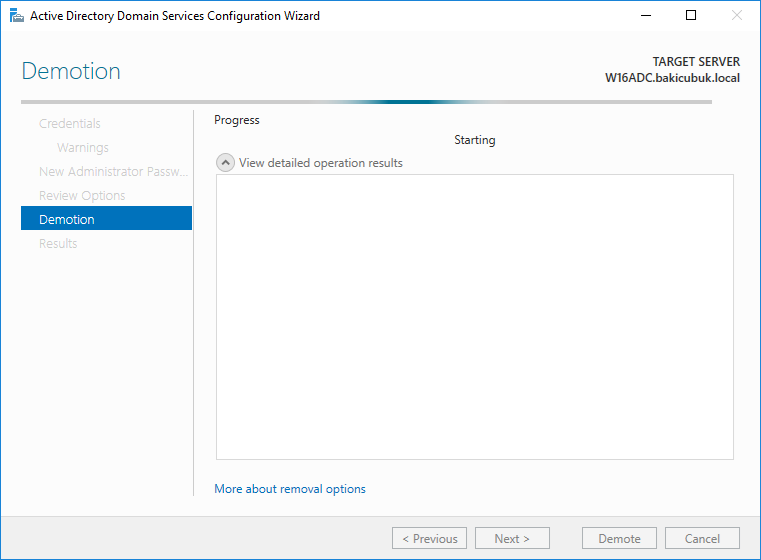Viewport: 761px width, 560px height.
Task: Select the highlighted Demotion step
Action: coord(106,218)
